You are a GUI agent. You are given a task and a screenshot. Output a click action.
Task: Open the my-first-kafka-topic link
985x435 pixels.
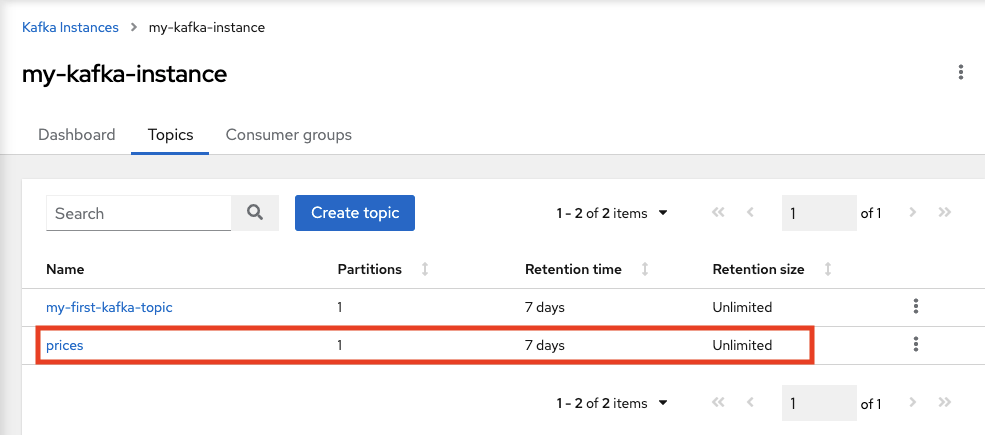[109, 307]
